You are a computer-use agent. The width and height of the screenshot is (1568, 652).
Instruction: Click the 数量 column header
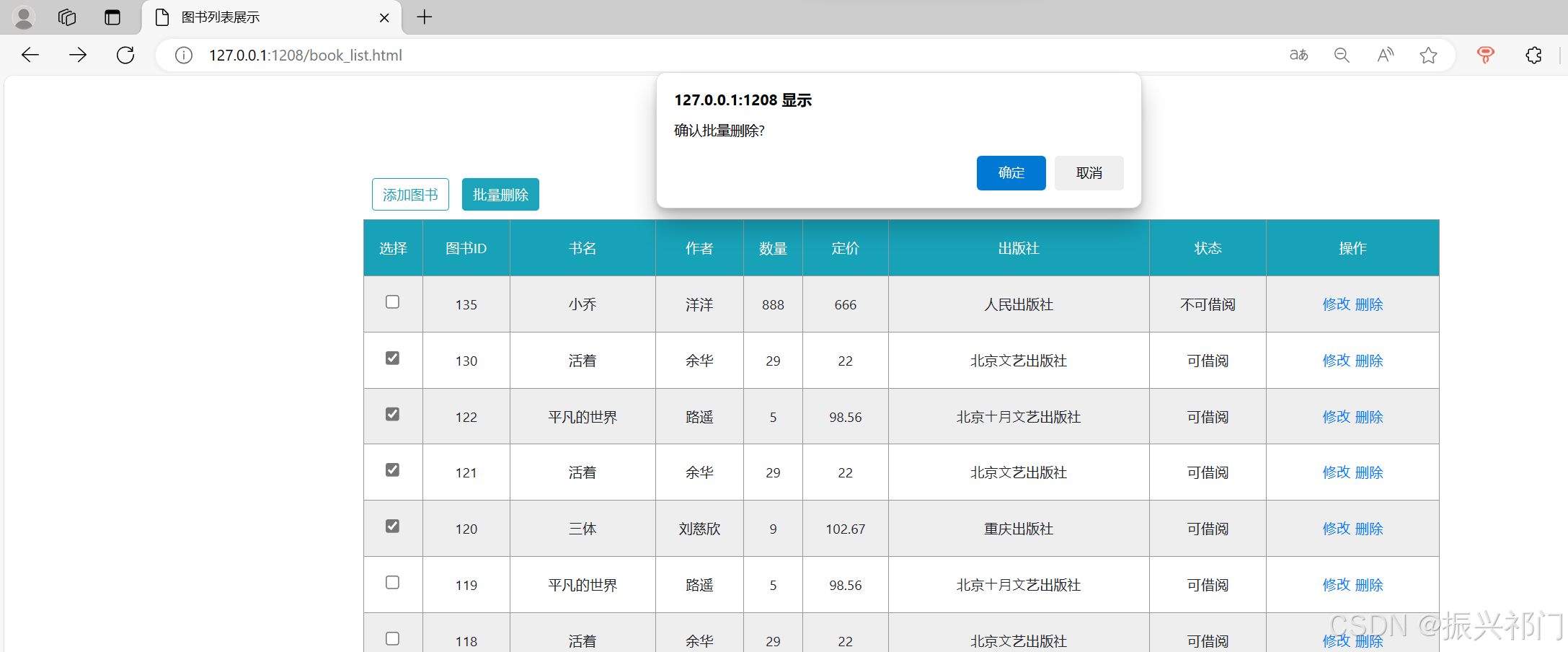coord(773,248)
